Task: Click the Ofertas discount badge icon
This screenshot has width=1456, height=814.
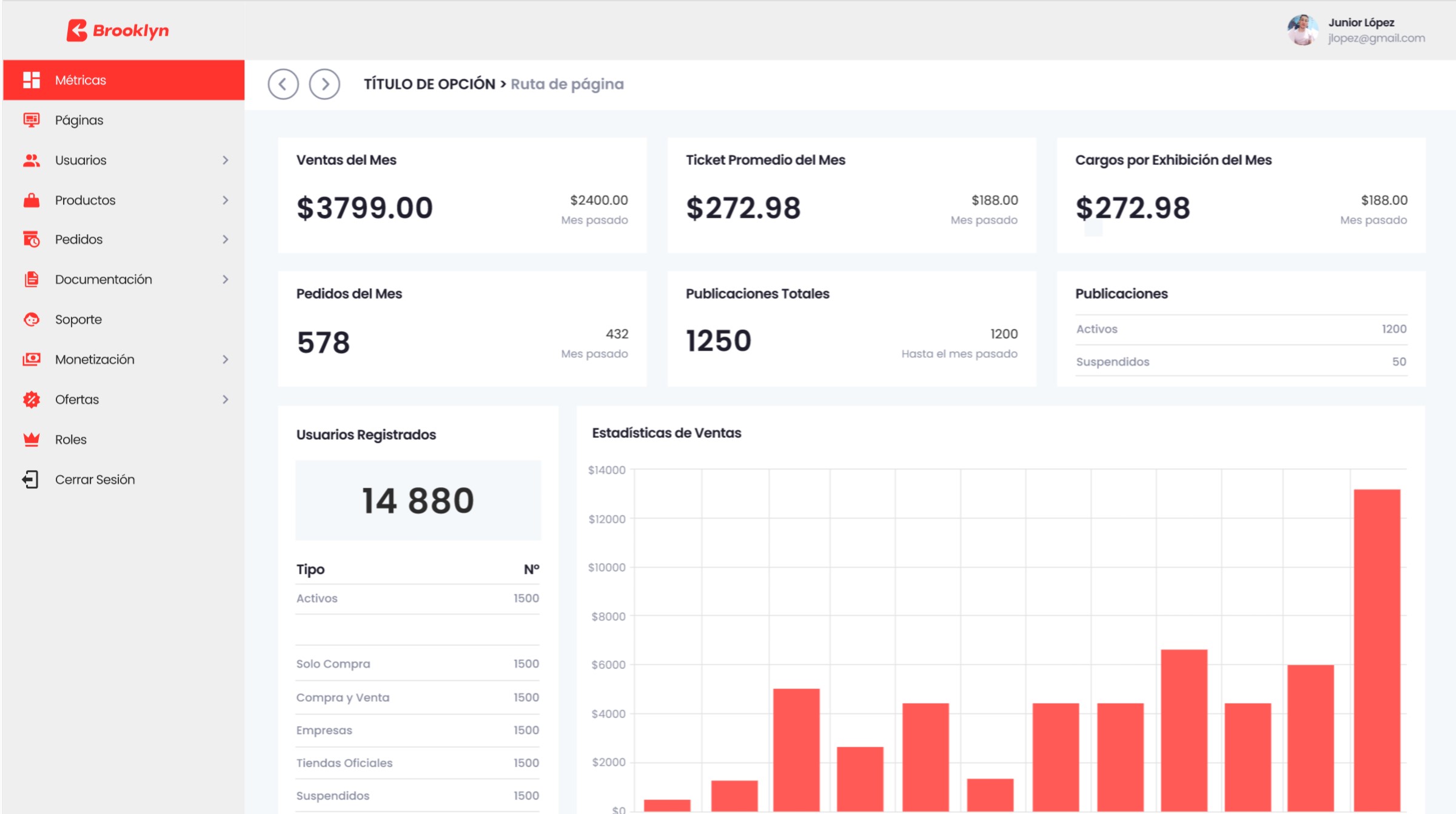Action: 32,399
